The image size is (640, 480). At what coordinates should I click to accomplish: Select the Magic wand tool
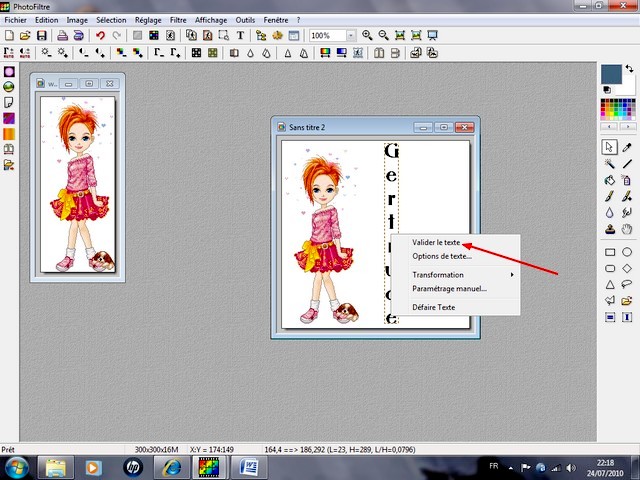point(609,164)
